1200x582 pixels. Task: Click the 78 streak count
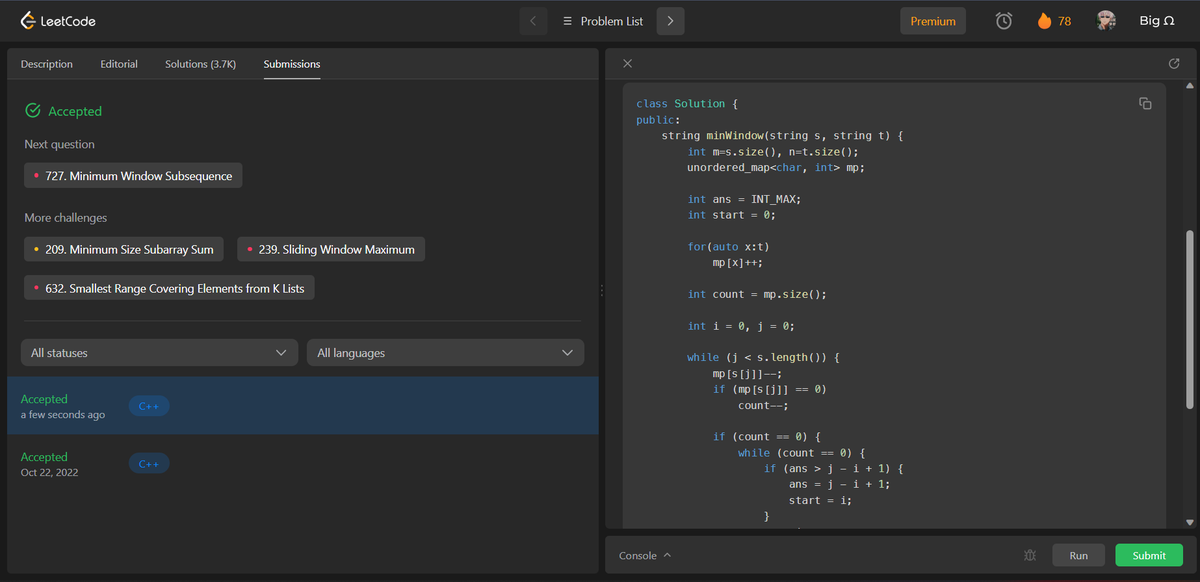pos(1064,21)
